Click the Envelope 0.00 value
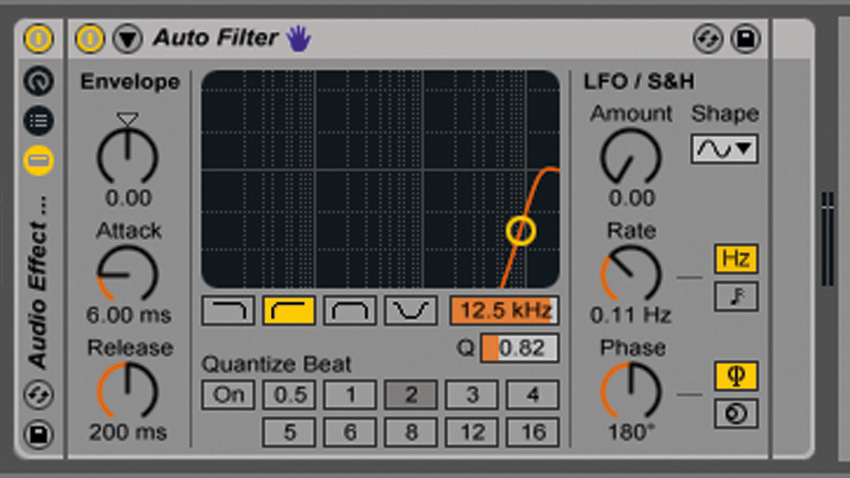850x478 pixels. pyautogui.click(x=128, y=198)
